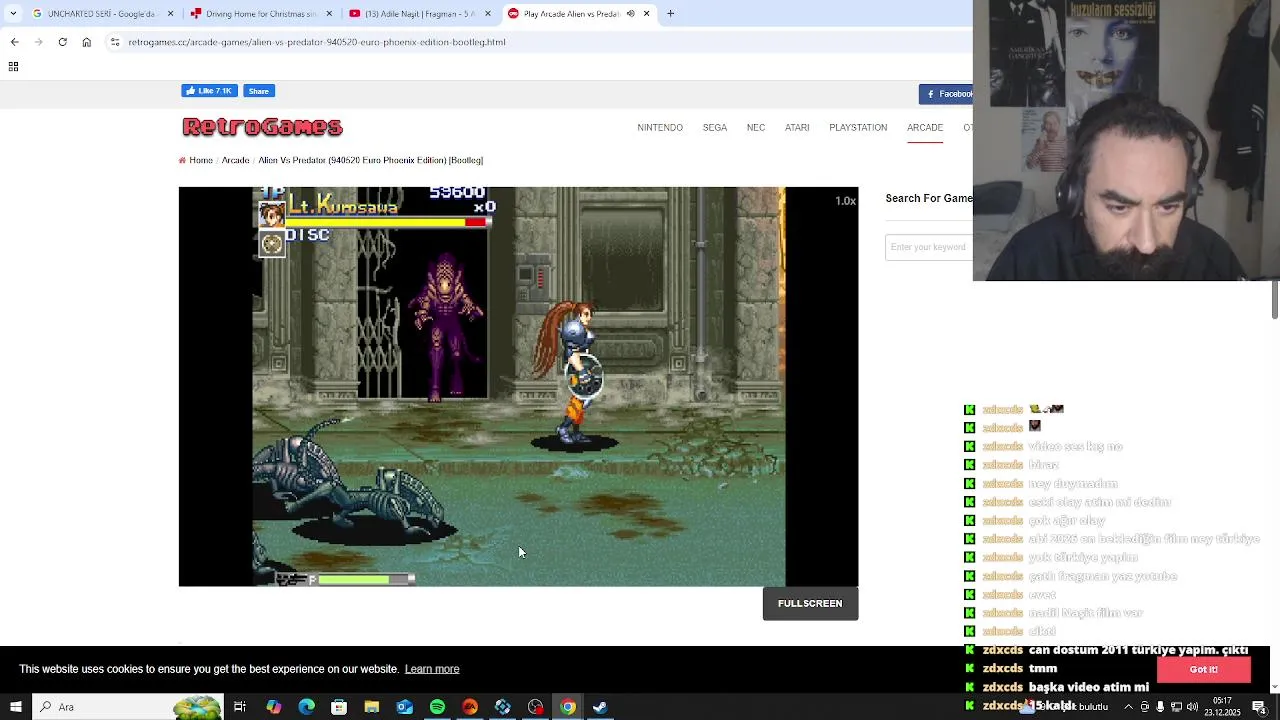This screenshot has height=720, width=1280.
Task: Open the ATARI menu
Action: pyautogui.click(x=797, y=128)
